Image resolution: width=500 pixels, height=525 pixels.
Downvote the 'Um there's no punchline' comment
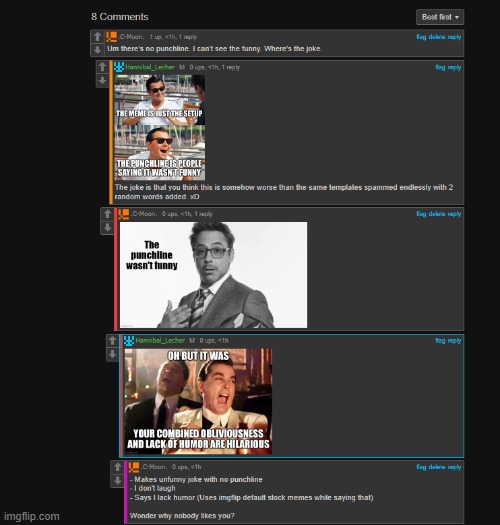point(97,50)
